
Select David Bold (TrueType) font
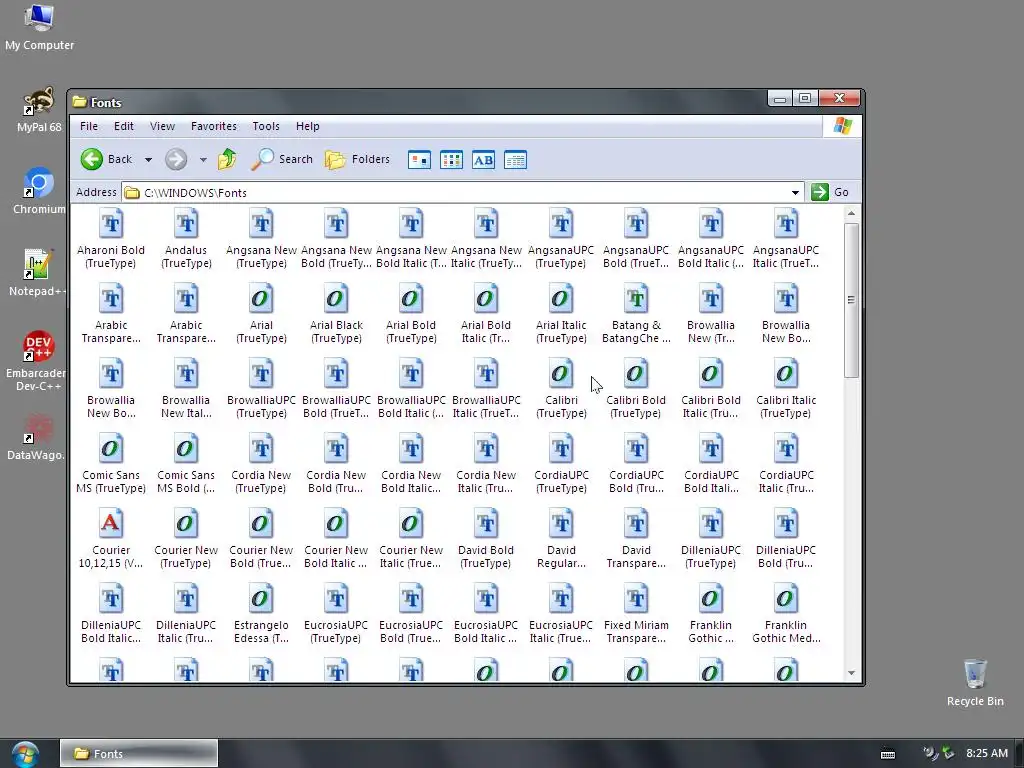tap(486, 524)
